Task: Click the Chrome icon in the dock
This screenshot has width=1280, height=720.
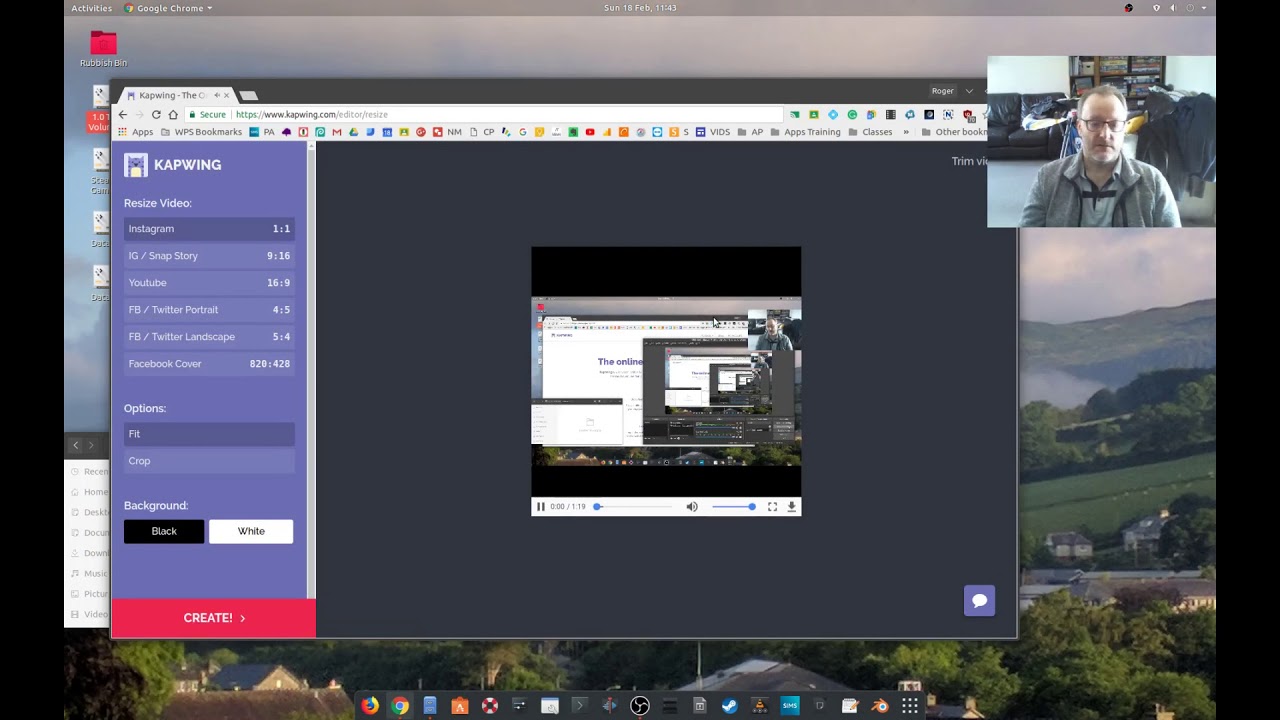Action: tap(400, 706)
